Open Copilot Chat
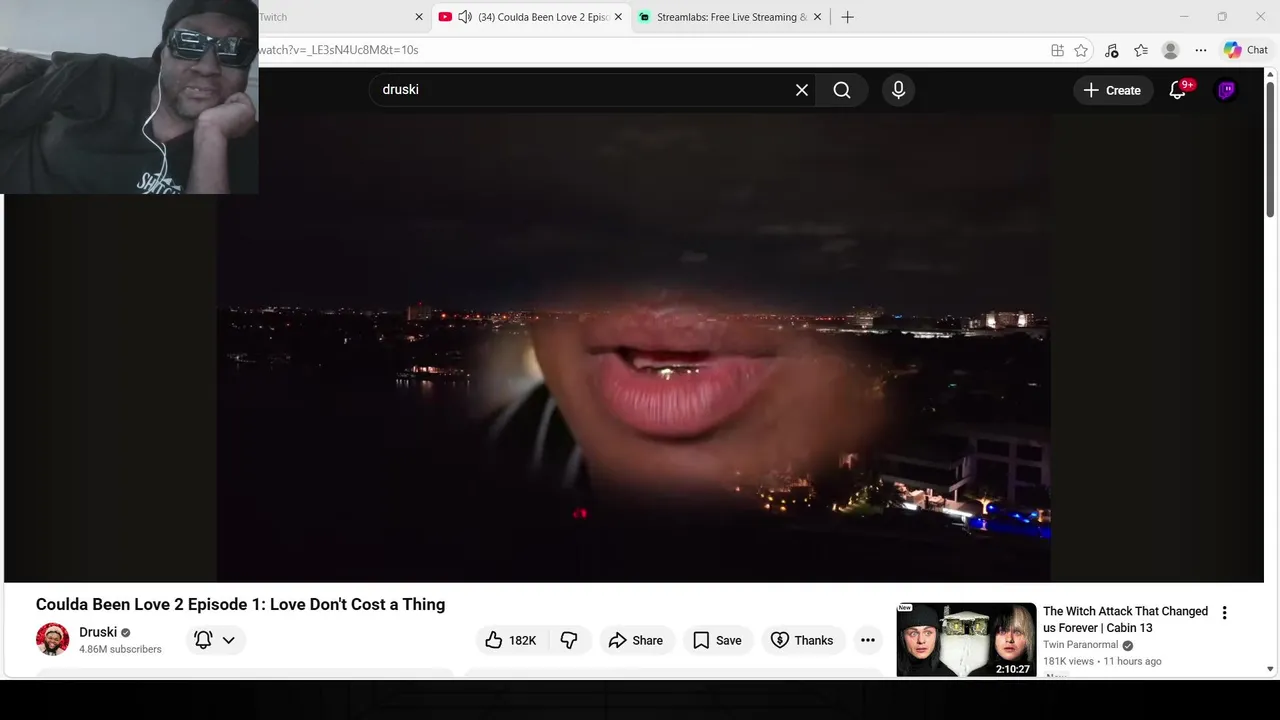 pos(1246,50)
